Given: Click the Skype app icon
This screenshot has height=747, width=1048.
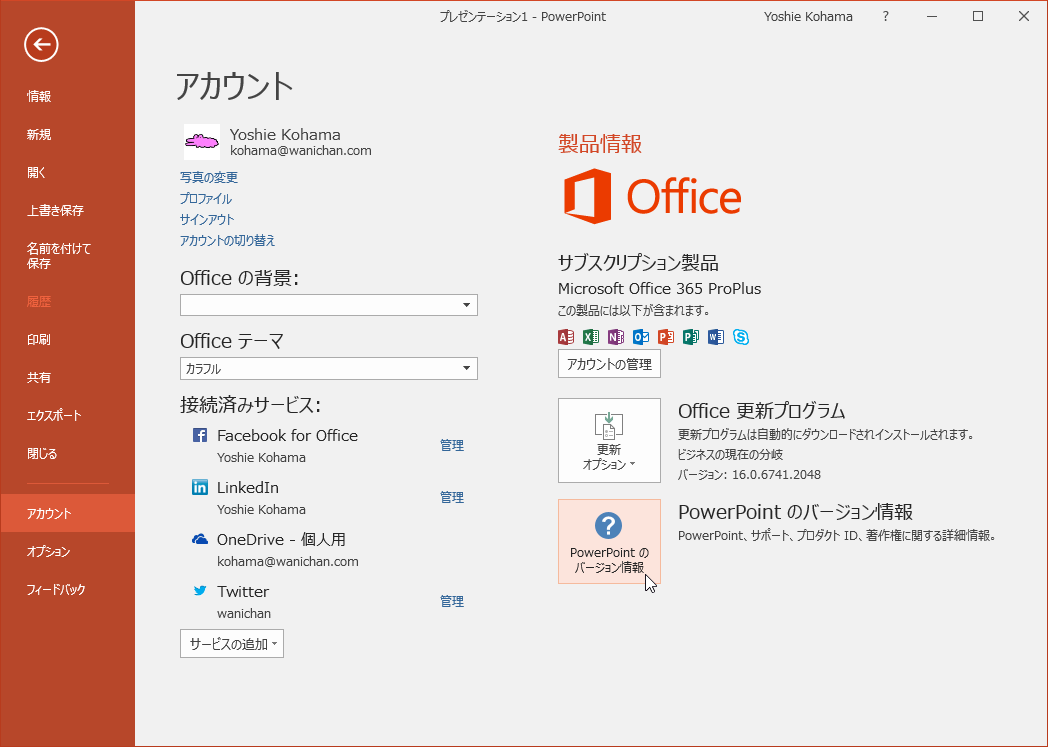Looking at the screenshot, I should 741,337.
